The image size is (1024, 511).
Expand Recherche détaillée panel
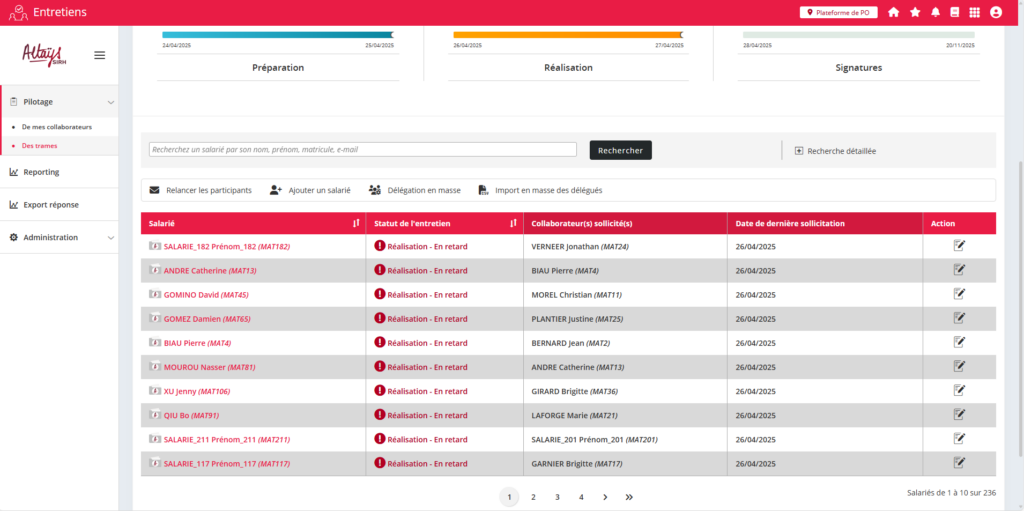tap(835, 151)
